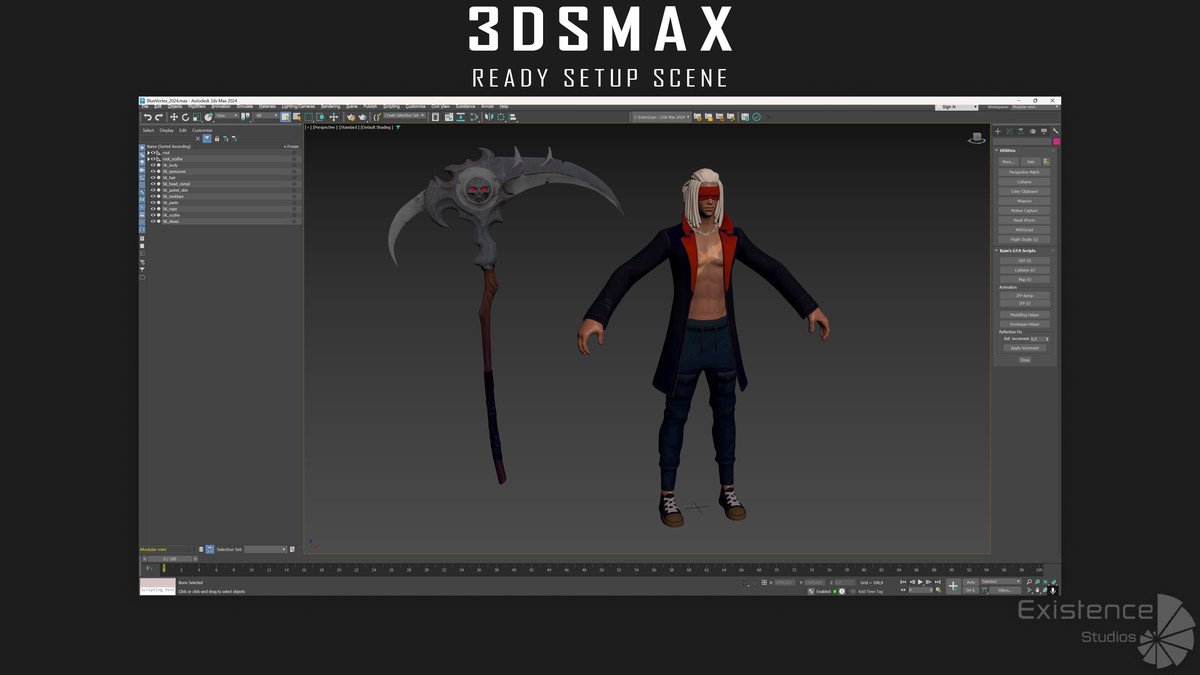Hide SK_hair with its eye icon

coord(153,177)
